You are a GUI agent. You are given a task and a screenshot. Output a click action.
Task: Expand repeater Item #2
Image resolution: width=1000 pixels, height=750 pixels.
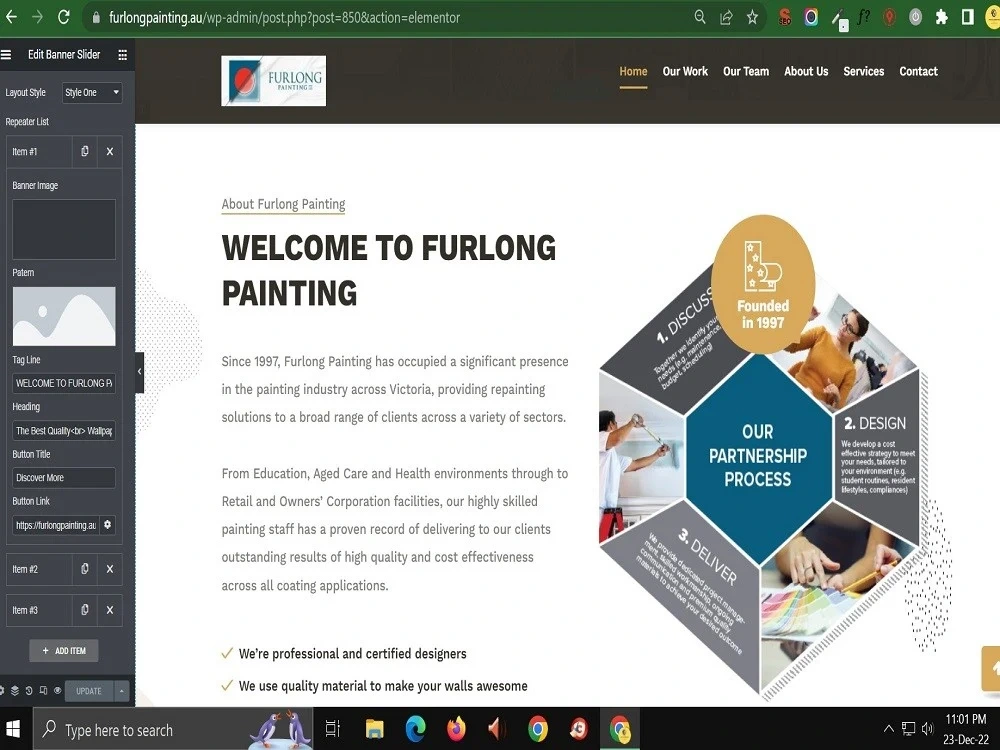coord(39,569)
